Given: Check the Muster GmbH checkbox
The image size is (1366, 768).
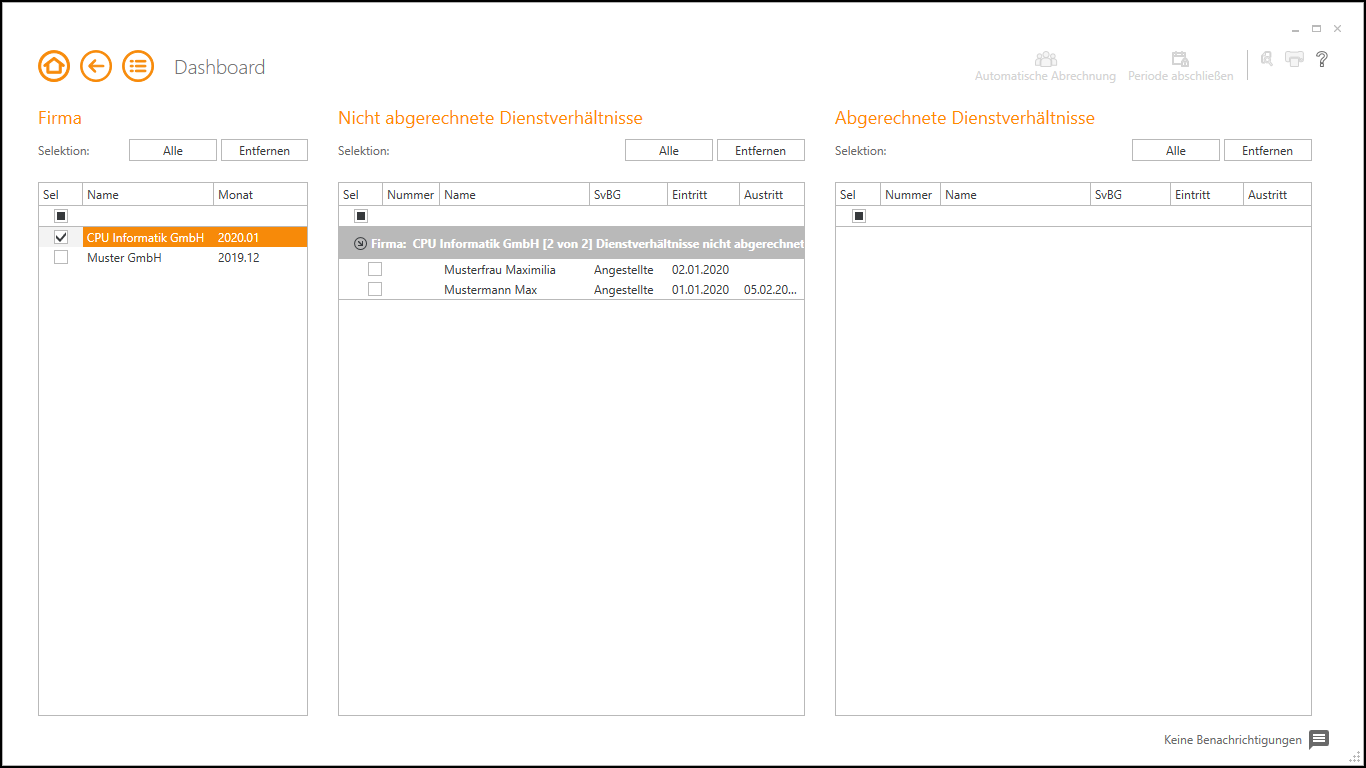Looking at the screenshot, I should (x=61, y=257).
